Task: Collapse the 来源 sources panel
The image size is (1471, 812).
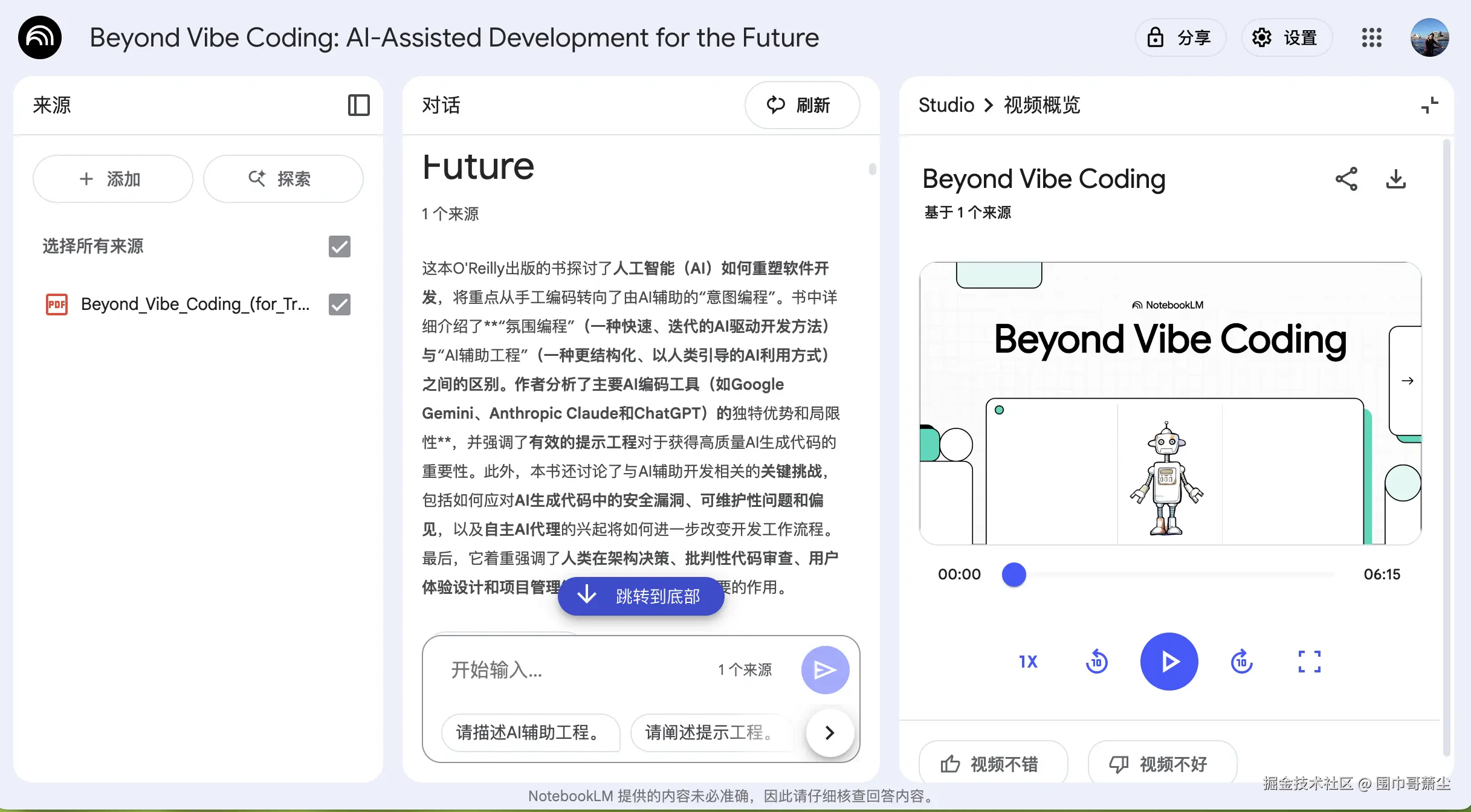Action: point(359,105)
